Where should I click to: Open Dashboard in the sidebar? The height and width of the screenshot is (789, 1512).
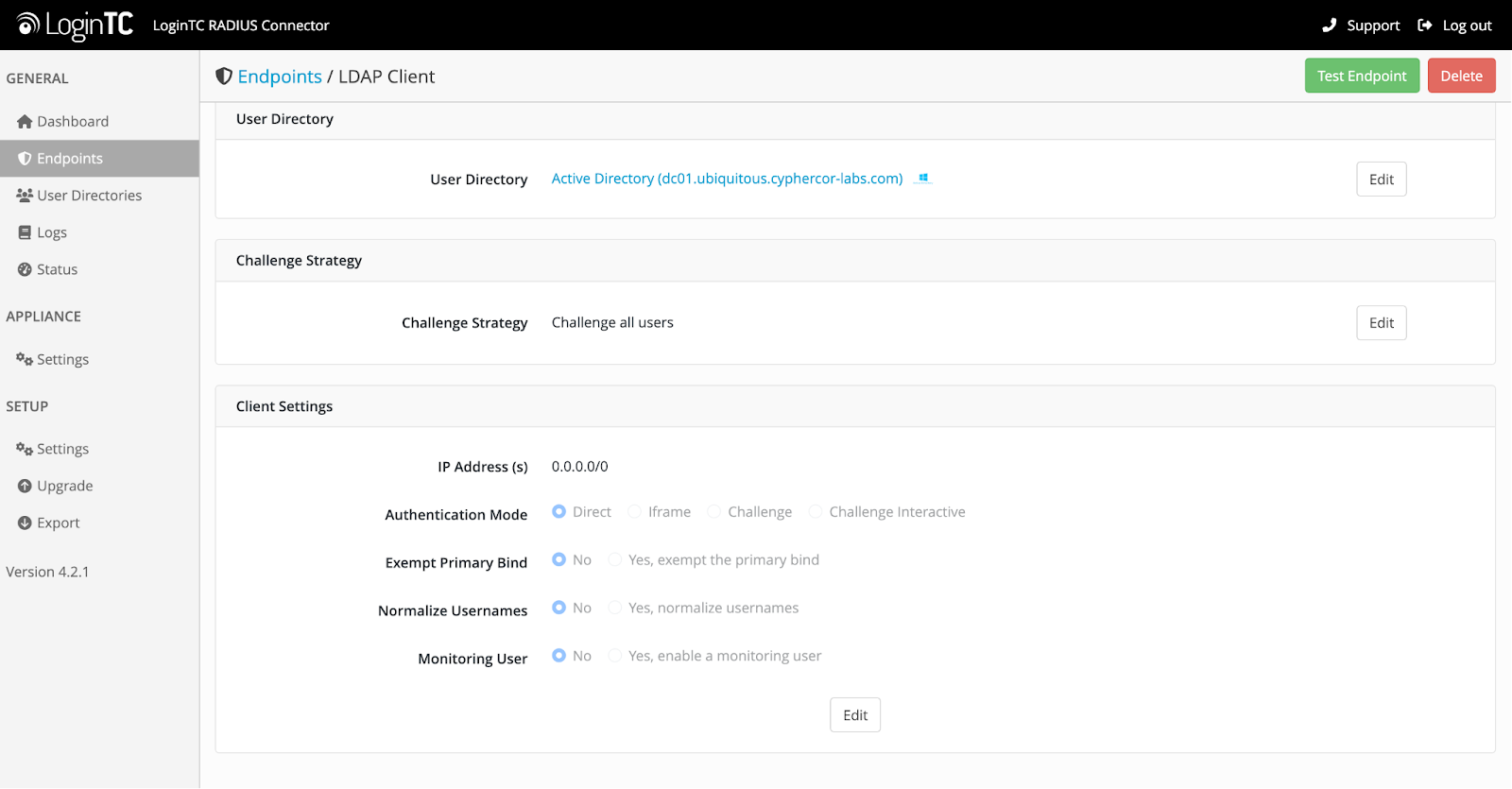coord(99,121)
